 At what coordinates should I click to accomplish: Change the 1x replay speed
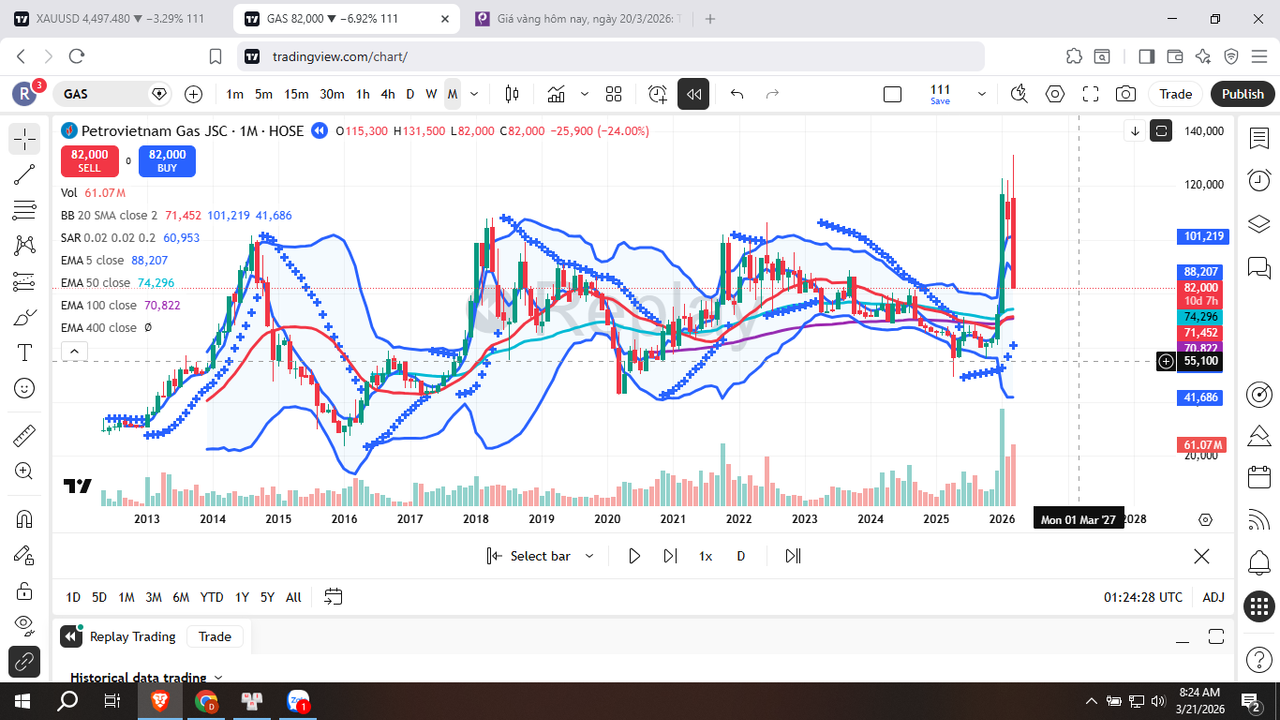pyautogui.click(x=705, y=556)
